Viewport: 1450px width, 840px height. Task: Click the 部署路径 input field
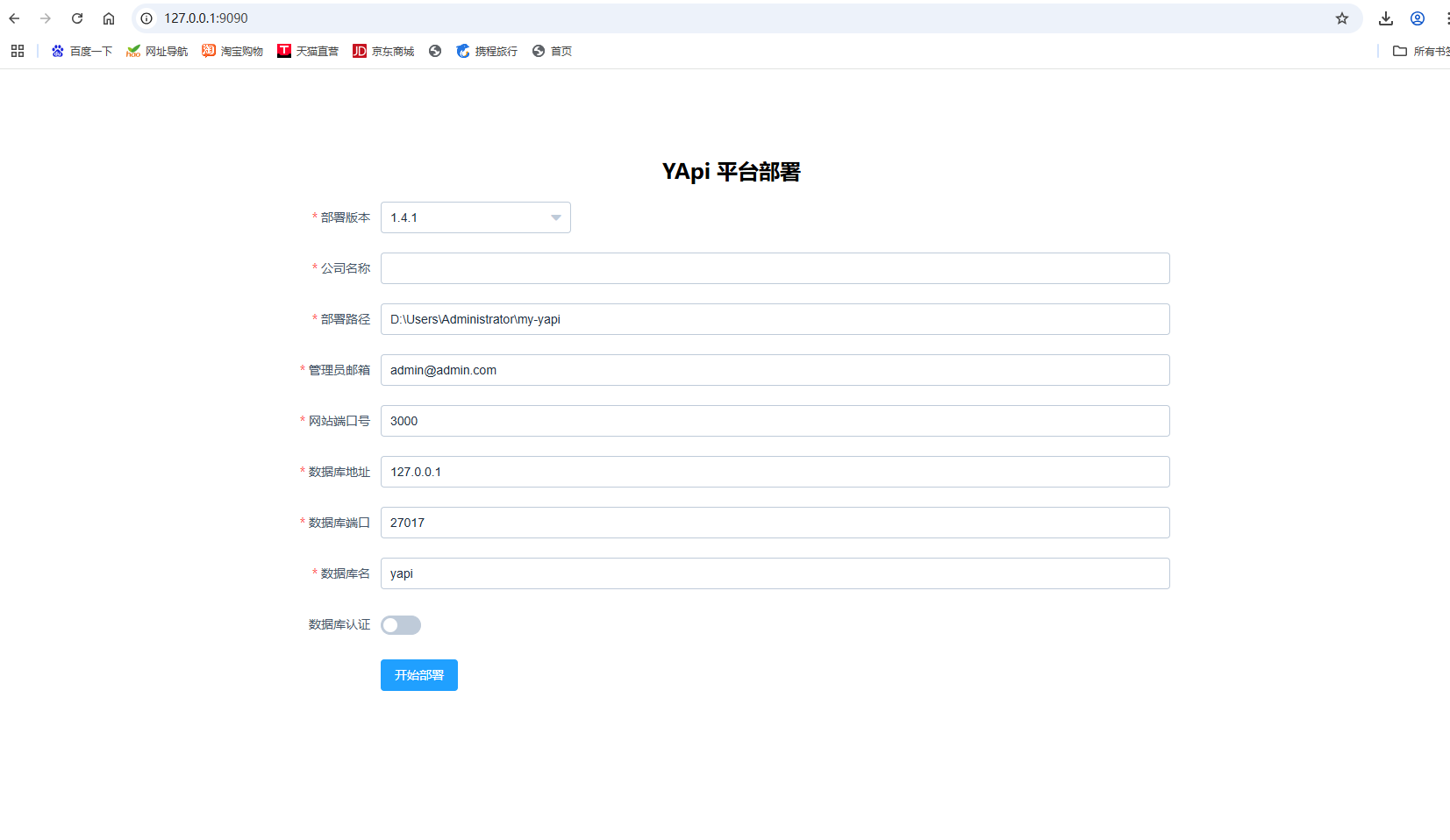pyautogui.click(x=775, y=319)
